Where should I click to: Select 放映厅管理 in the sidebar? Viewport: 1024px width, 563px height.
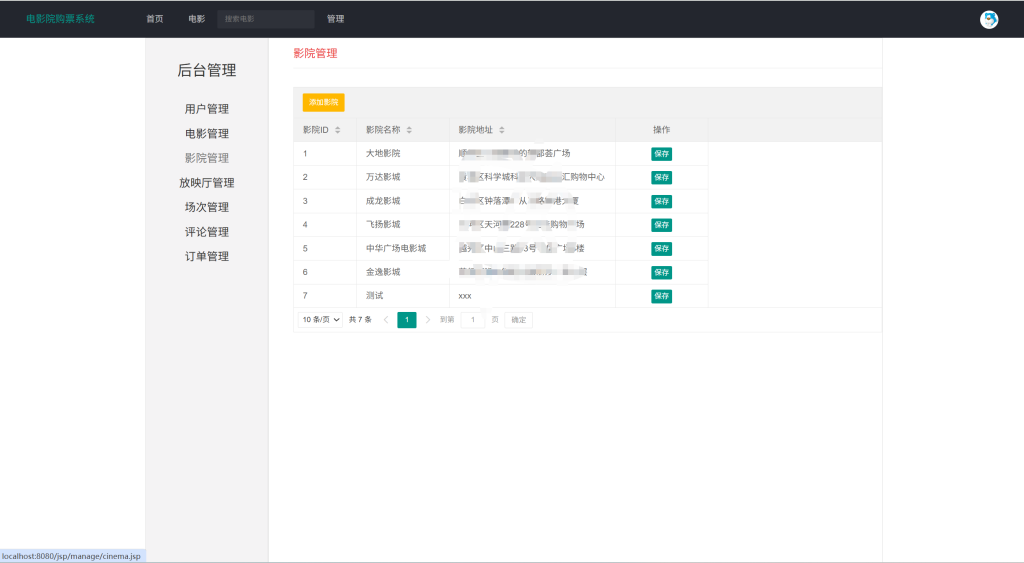click(206, 183)
